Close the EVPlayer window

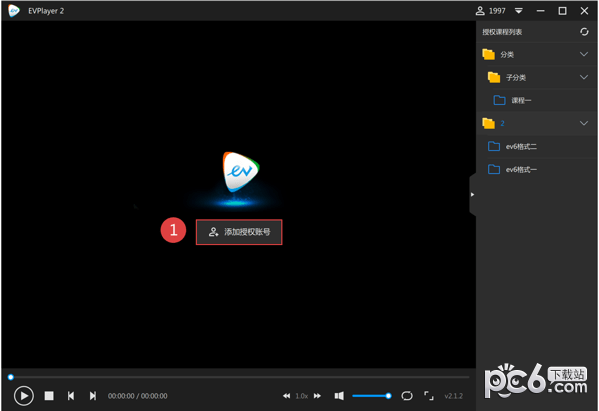coord(584,11)
